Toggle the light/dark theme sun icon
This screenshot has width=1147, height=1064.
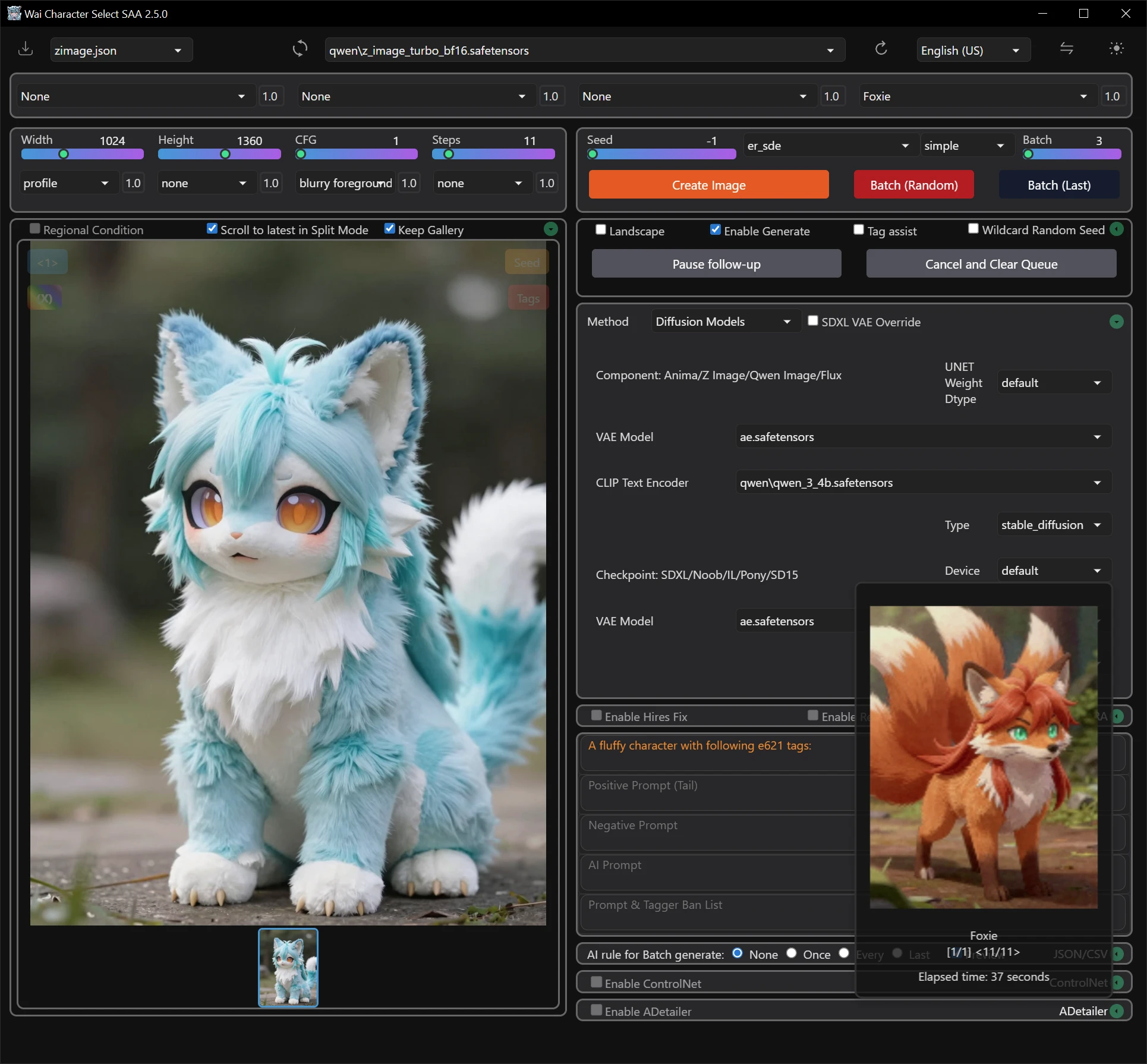click(1117, 49)
